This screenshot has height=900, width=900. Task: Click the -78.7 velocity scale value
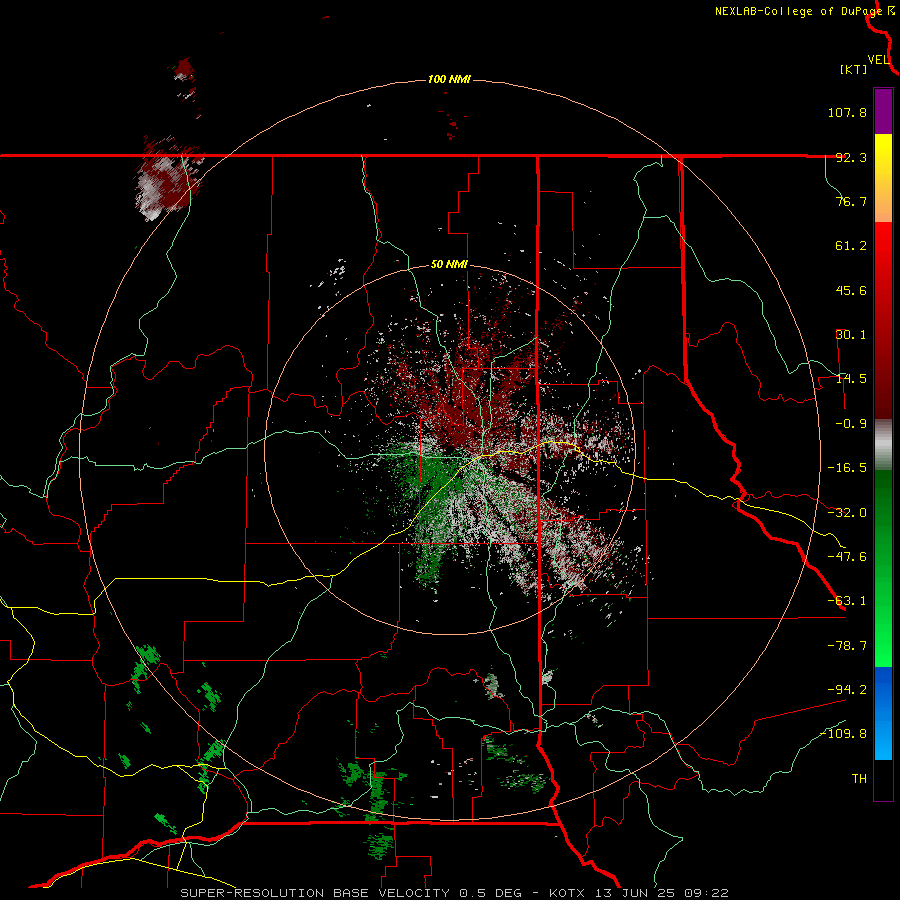tap(847, 646)
